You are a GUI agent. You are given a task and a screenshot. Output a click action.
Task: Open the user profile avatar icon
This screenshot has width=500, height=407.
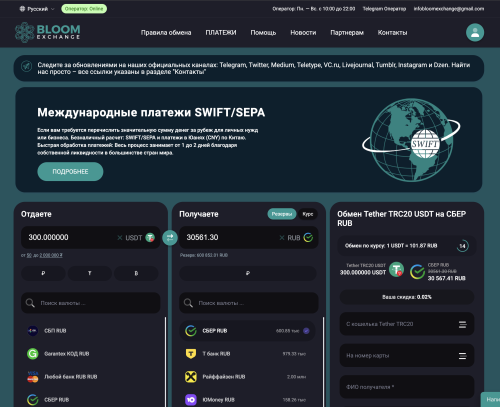click(x=475, y=32)
